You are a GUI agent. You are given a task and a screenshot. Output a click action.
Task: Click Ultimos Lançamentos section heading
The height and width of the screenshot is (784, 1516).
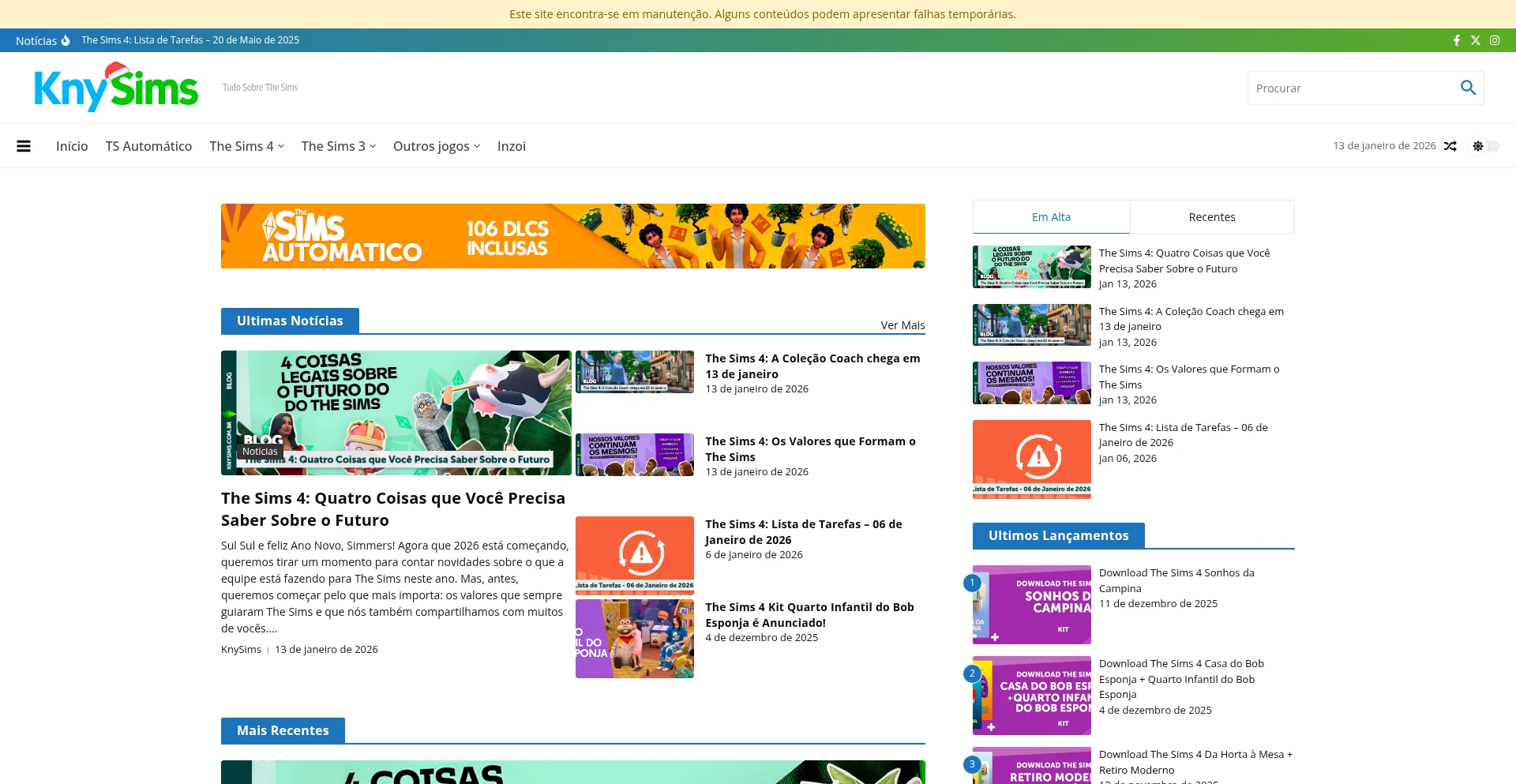(x=1058, y=535)
